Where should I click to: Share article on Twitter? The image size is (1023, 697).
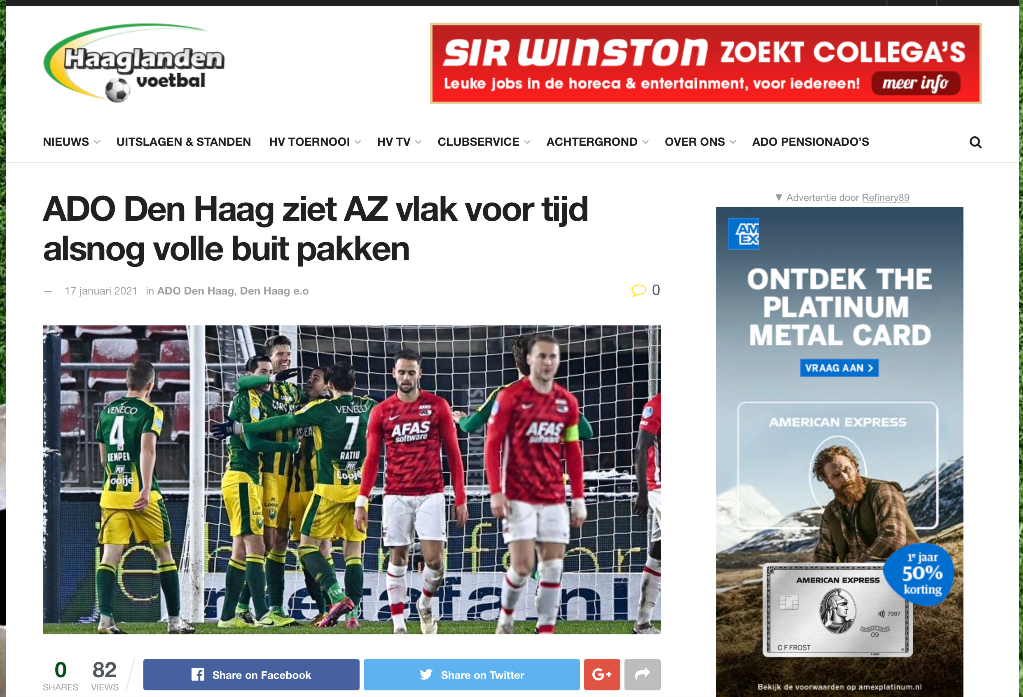(472, 674)
